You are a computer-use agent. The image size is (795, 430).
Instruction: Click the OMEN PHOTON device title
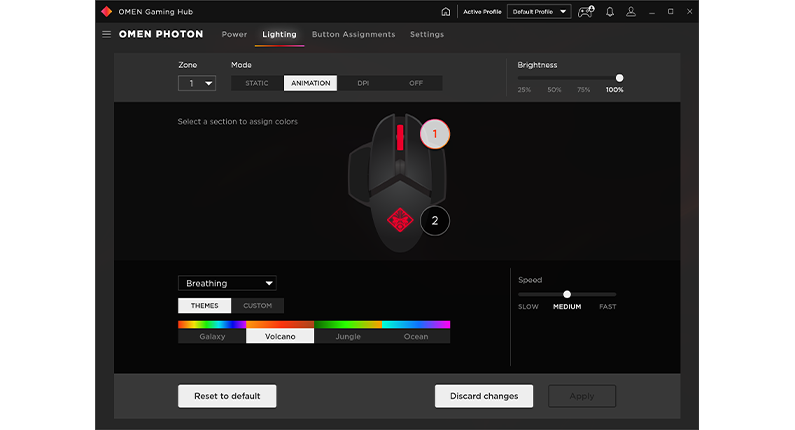161,34
